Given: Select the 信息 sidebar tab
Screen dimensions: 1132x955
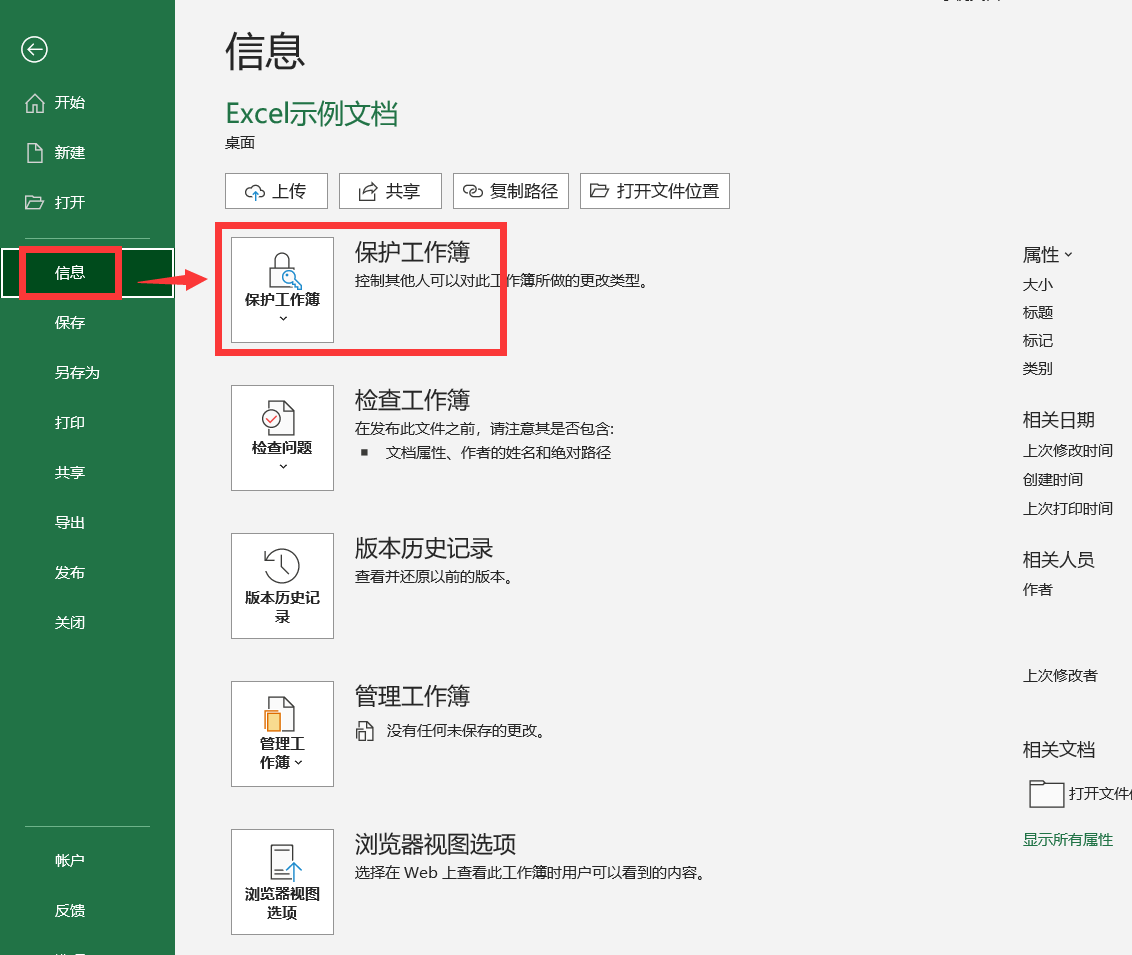Looking at the screenshot, I should coord(87,273).
